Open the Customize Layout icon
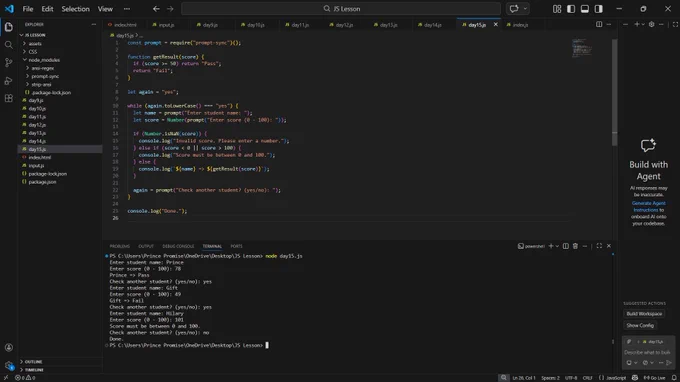This screenshot has height=382, width=680. coord(557,9)
